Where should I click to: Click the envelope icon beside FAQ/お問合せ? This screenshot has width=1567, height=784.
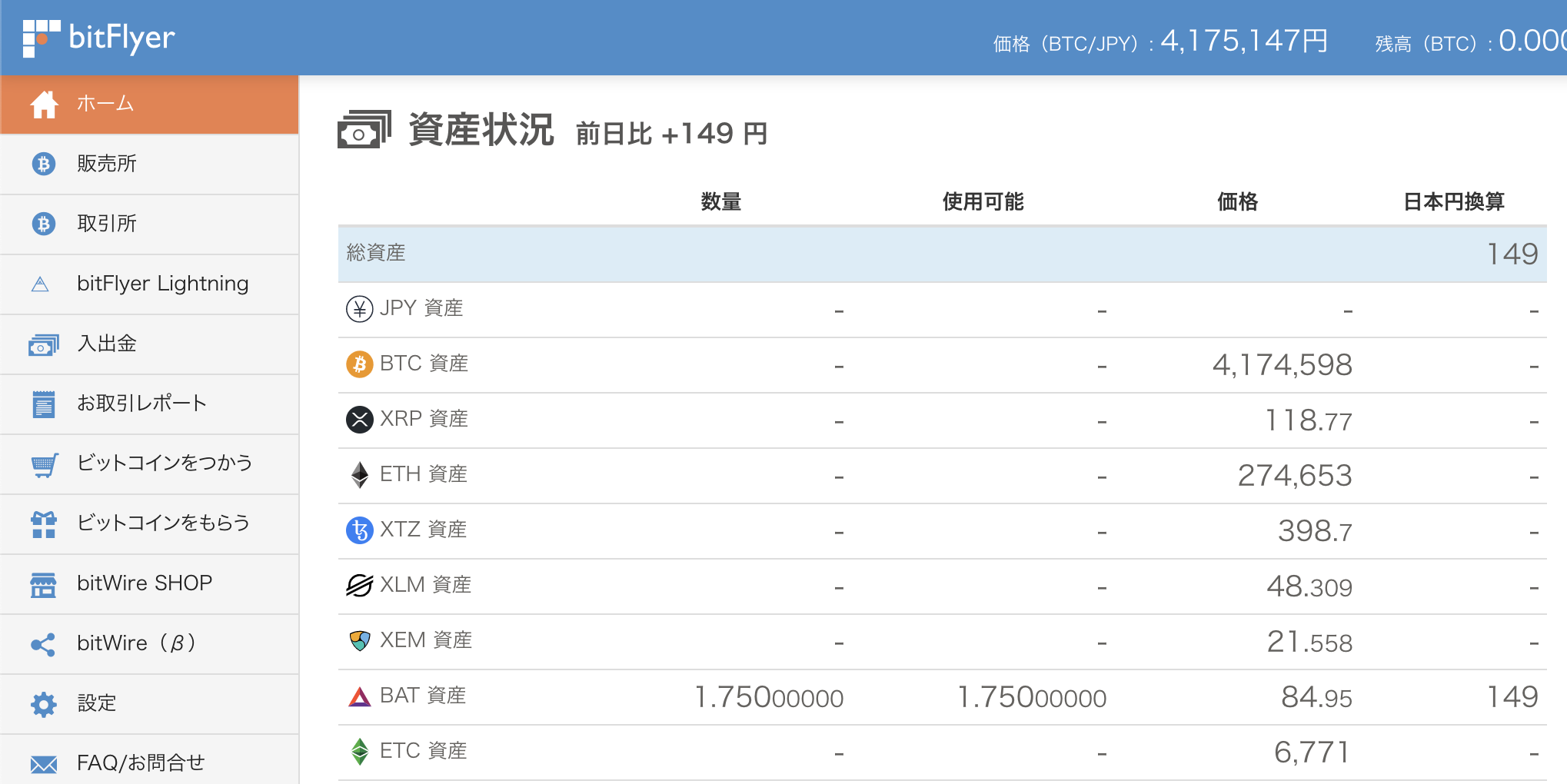click(x=44, y=762)
